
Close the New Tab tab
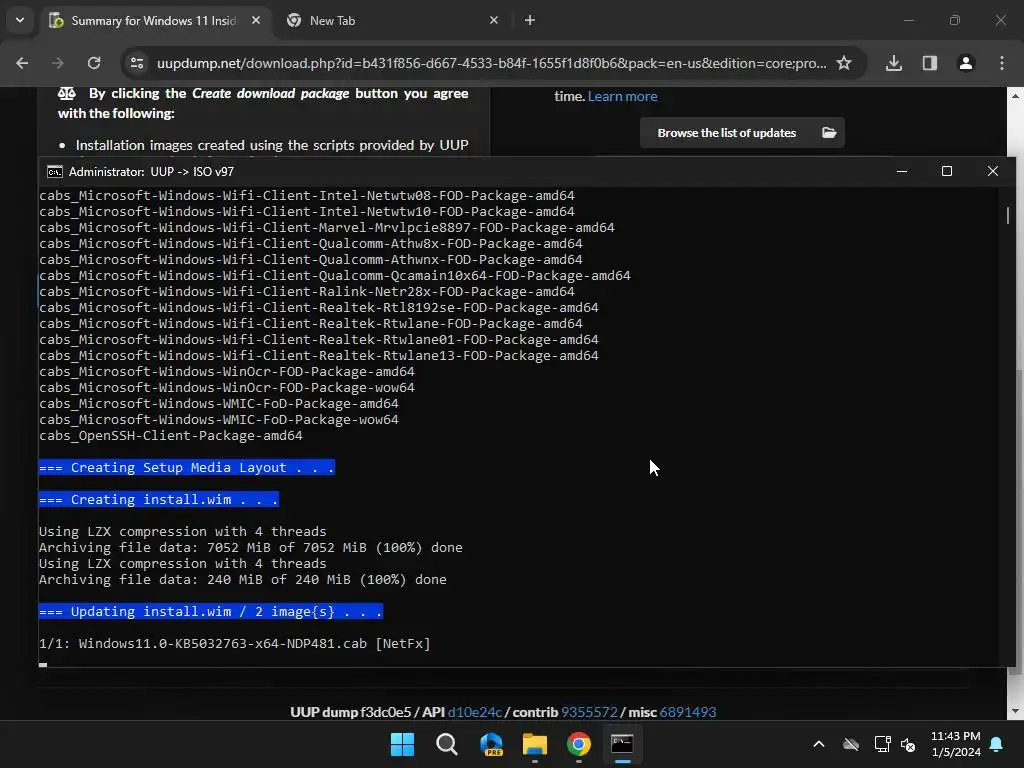click(494, 20)
